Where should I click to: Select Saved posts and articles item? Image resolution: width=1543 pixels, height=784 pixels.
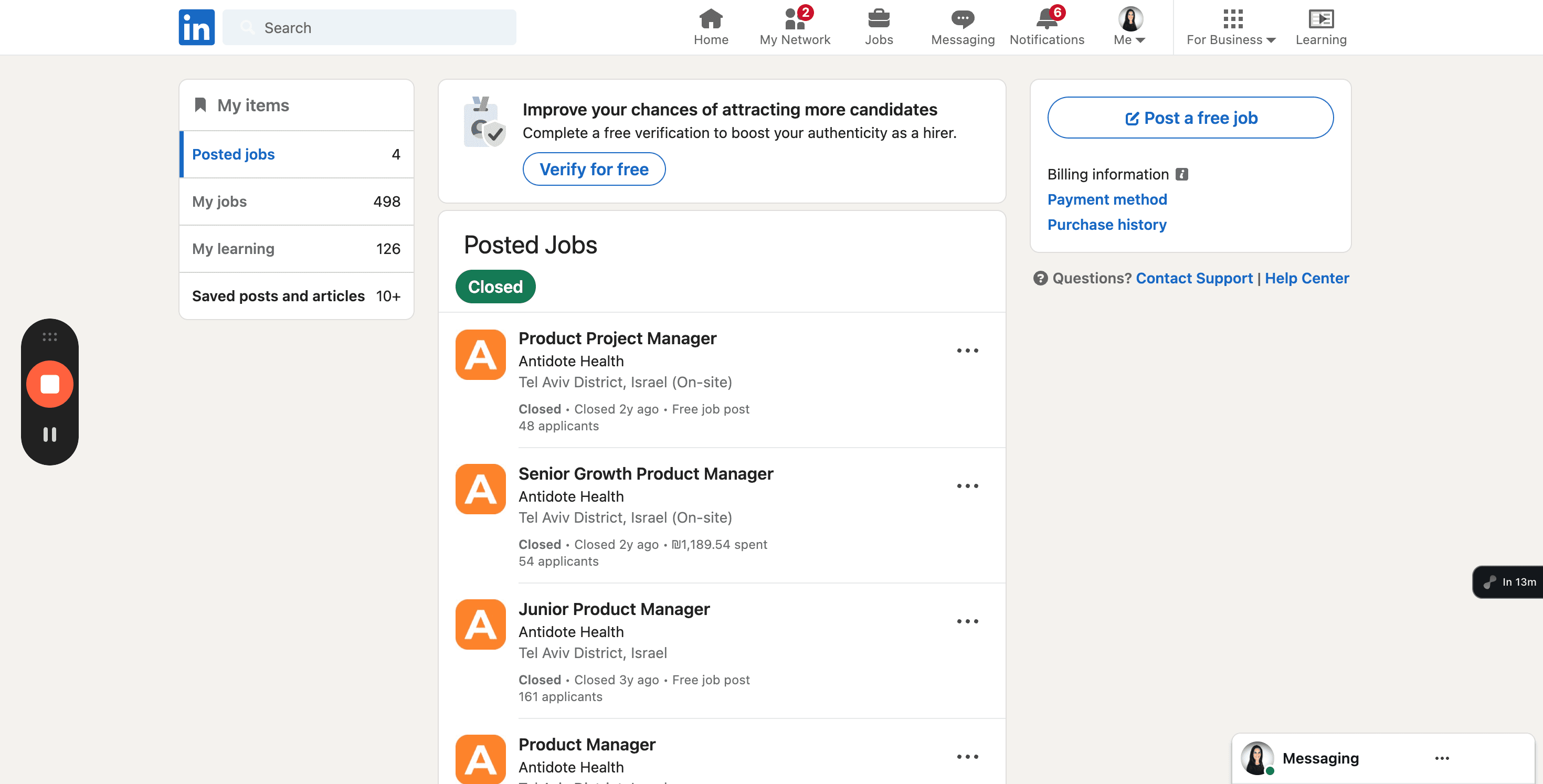pyautogui.click(x=297, y=296)
